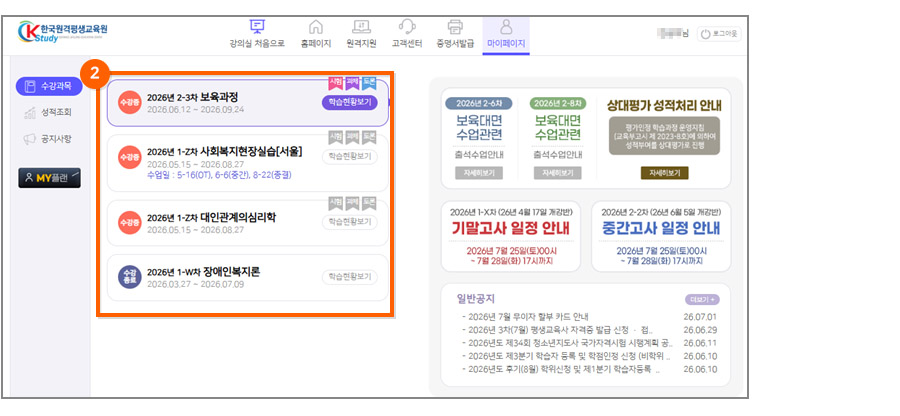Click the 2026년 2-6차 label pill

click(479, 104)
